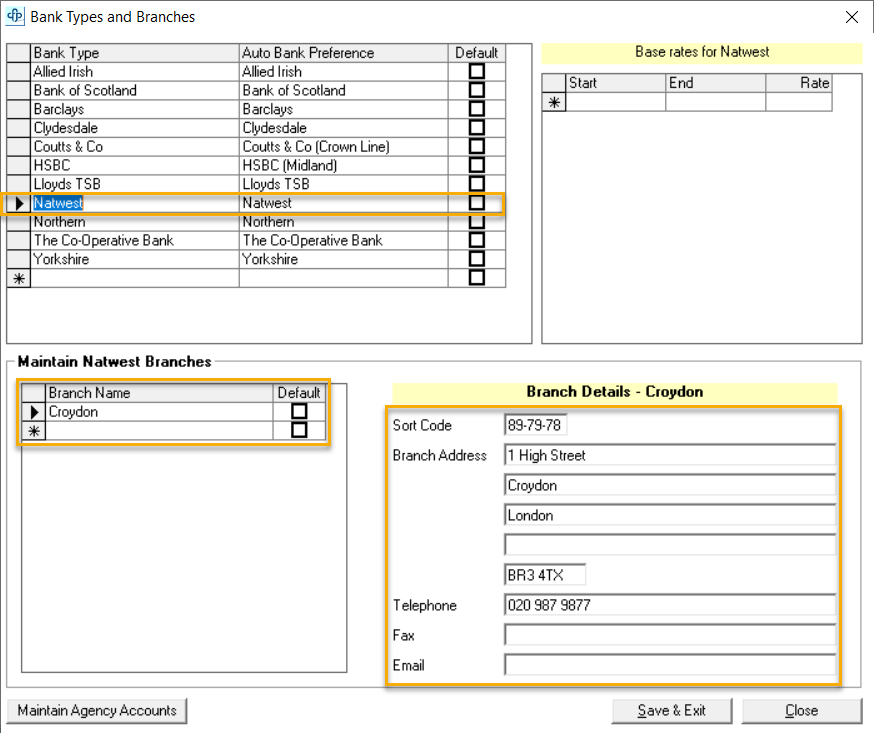Click the row selector arrow beside Croydon

[34, 412]
